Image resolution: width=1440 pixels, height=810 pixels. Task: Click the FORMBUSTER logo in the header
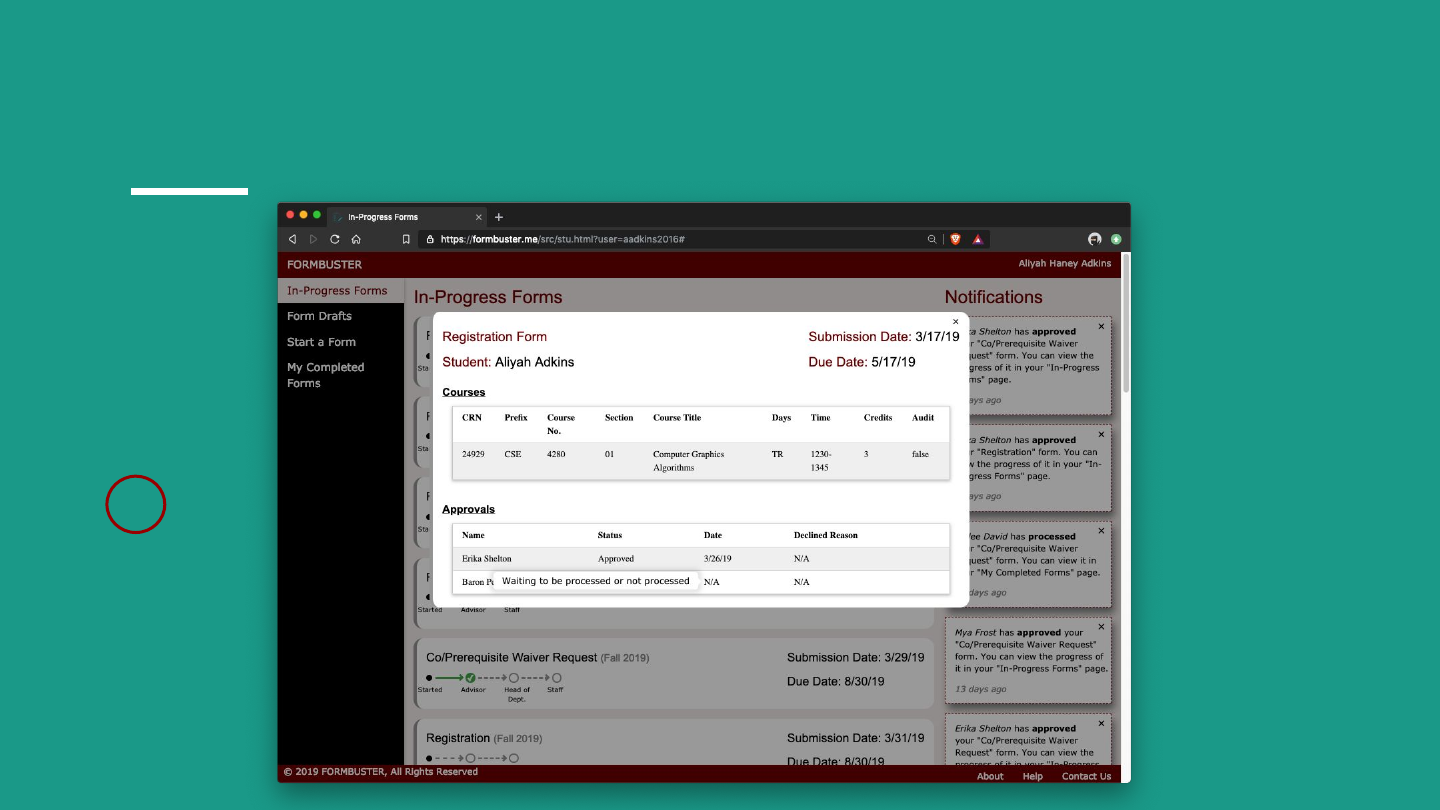tap(324, 265)
